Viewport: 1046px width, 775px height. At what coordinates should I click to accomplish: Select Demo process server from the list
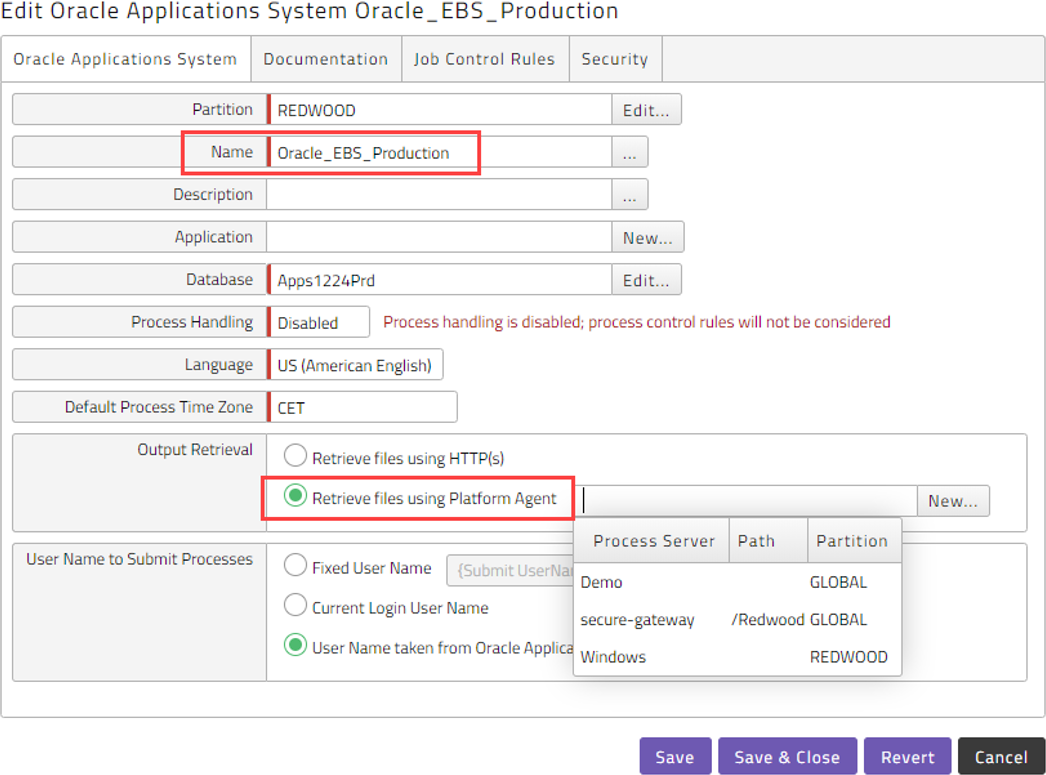(x=737, y=582)
